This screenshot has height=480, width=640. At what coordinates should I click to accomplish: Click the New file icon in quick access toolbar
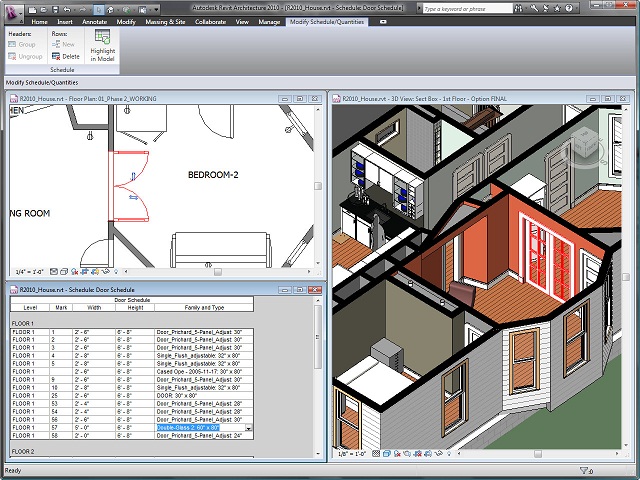tap(32, 10)
